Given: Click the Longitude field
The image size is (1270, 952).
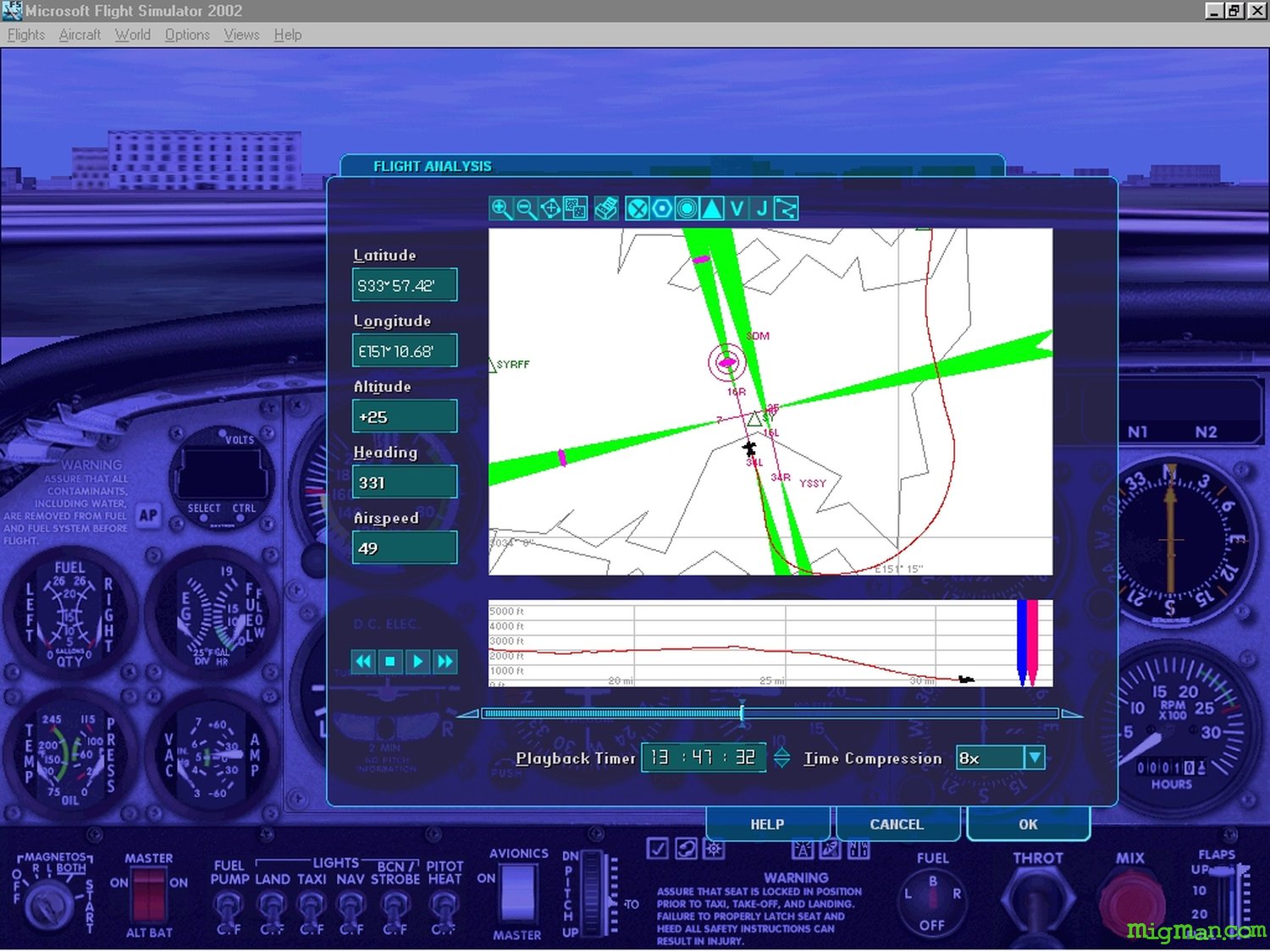Looking at the screenshot, I should (x=405, y=350).
